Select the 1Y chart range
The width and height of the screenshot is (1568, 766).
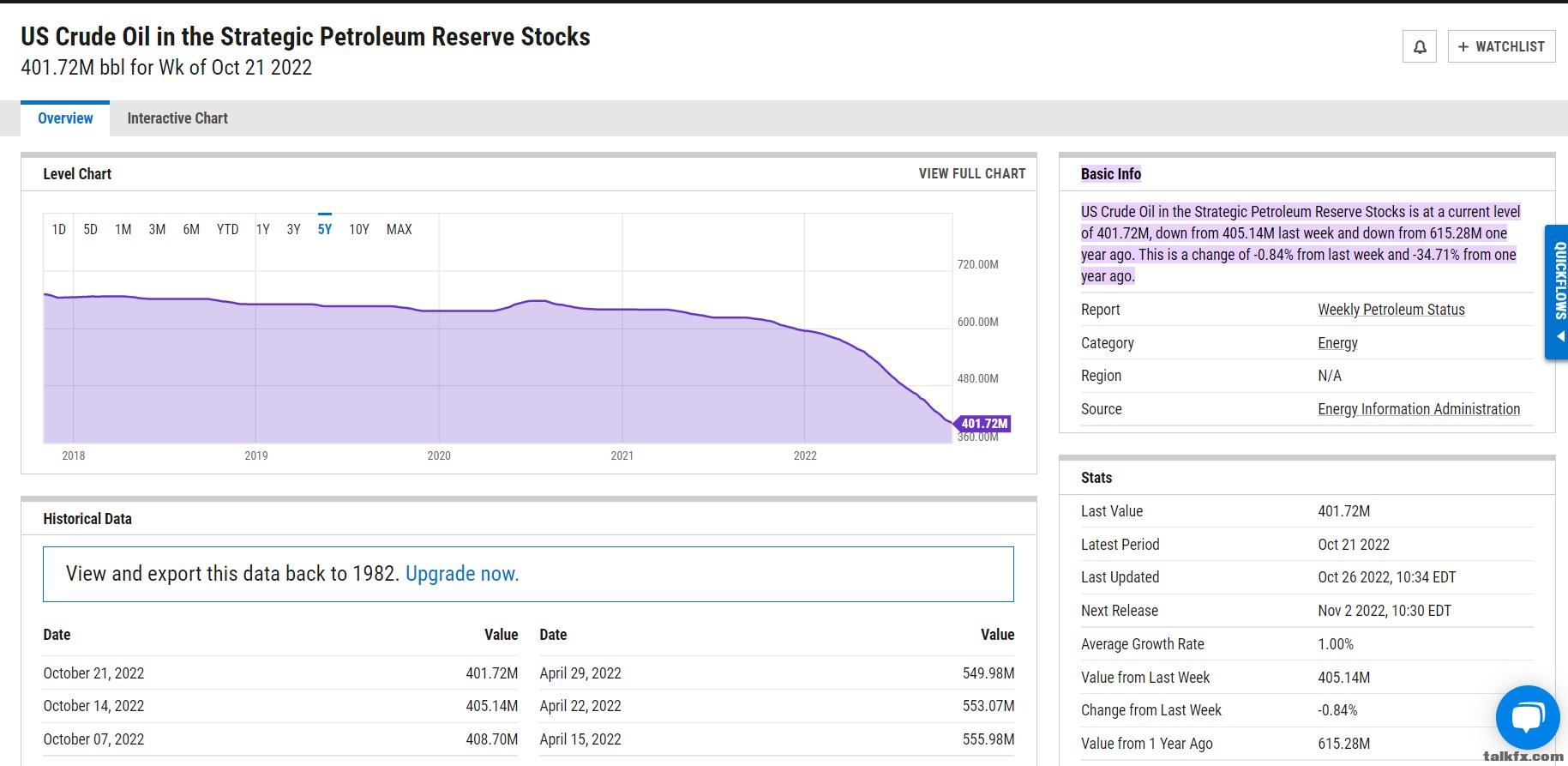click(263, 229)
